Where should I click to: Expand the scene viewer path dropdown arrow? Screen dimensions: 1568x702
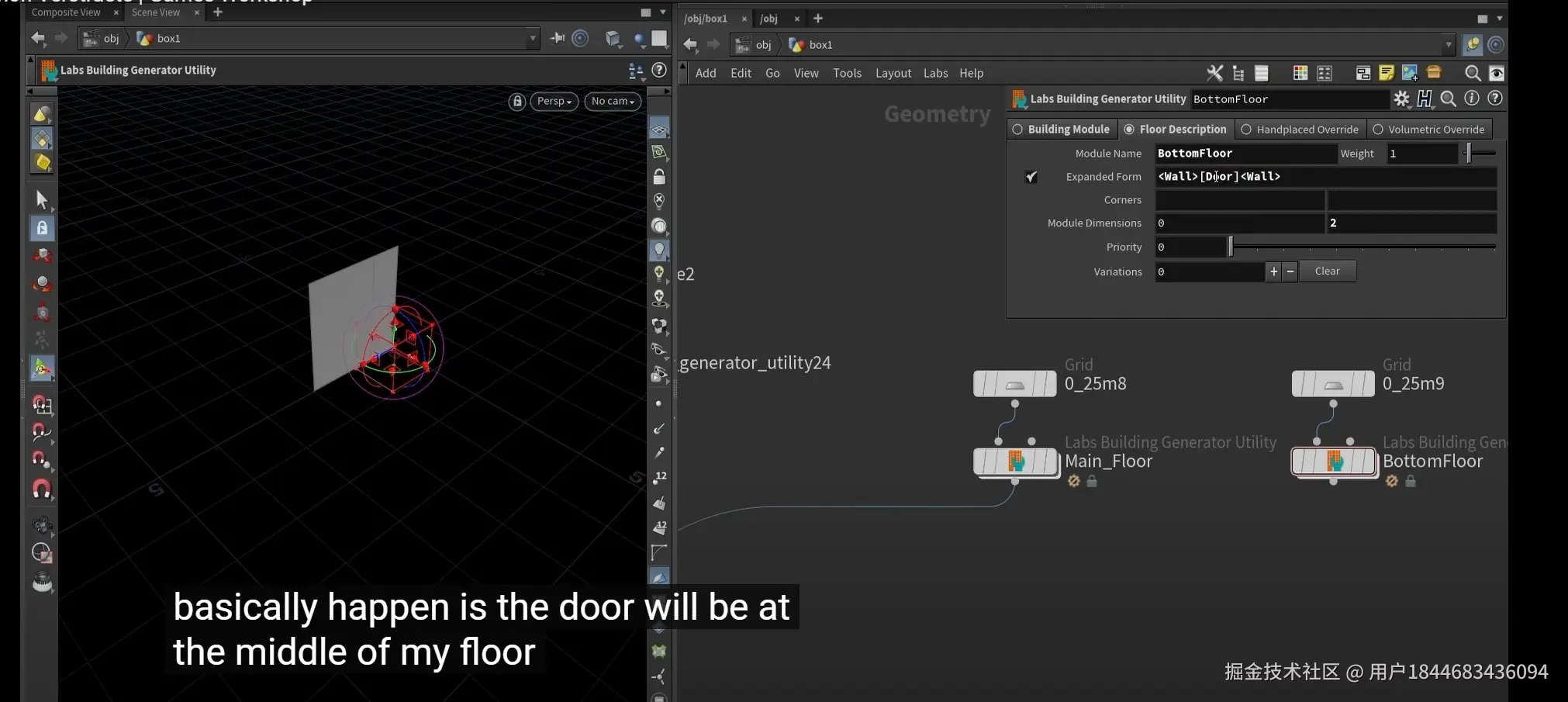pyautogui.click(x=533, y=38)
